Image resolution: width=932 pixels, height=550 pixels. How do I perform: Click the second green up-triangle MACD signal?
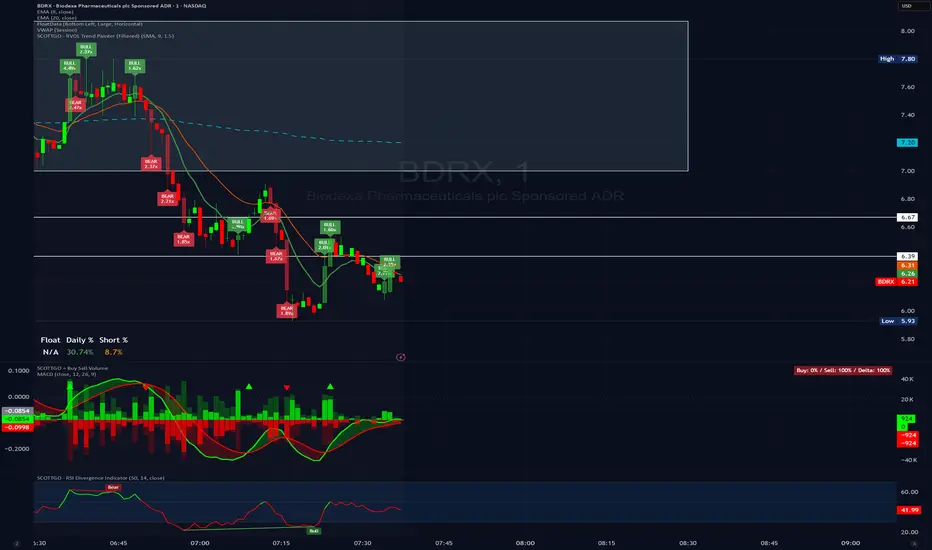(x=330, y=386)
